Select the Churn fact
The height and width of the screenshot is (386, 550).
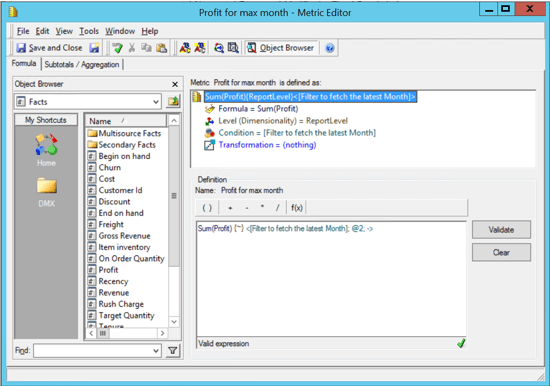click(104, 167)
